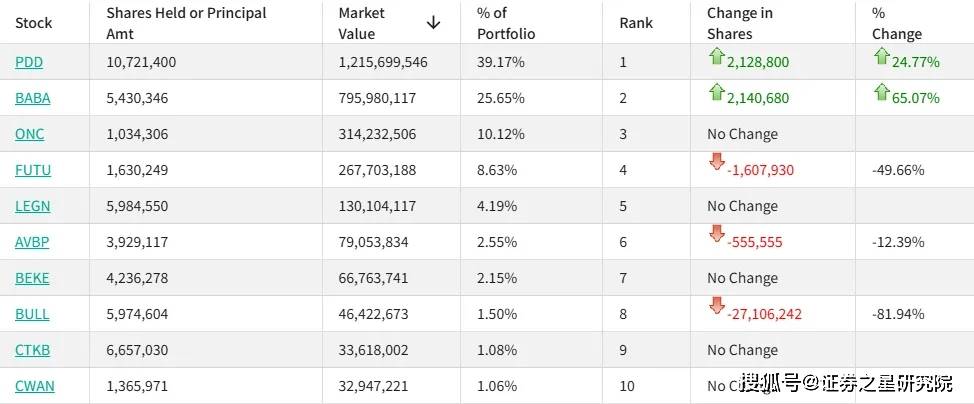Click the red down arrow in AVBP's row
This screenshot has height=404, width=974.
716,234
